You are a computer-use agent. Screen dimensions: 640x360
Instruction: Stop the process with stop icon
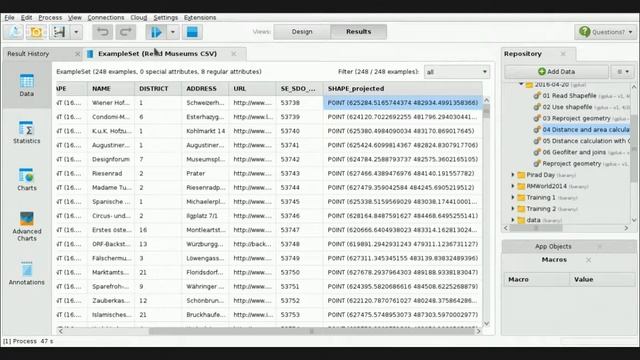pos(192,32)
